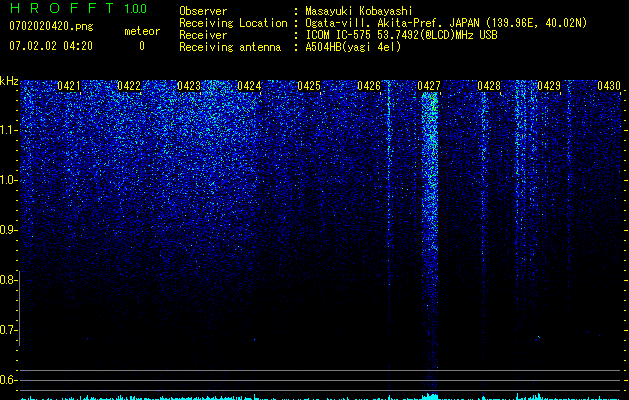Image resolution: width=629 pixels, height=400 pixels.
Task: Click the 0426 time marker
Action: [369, 85]
